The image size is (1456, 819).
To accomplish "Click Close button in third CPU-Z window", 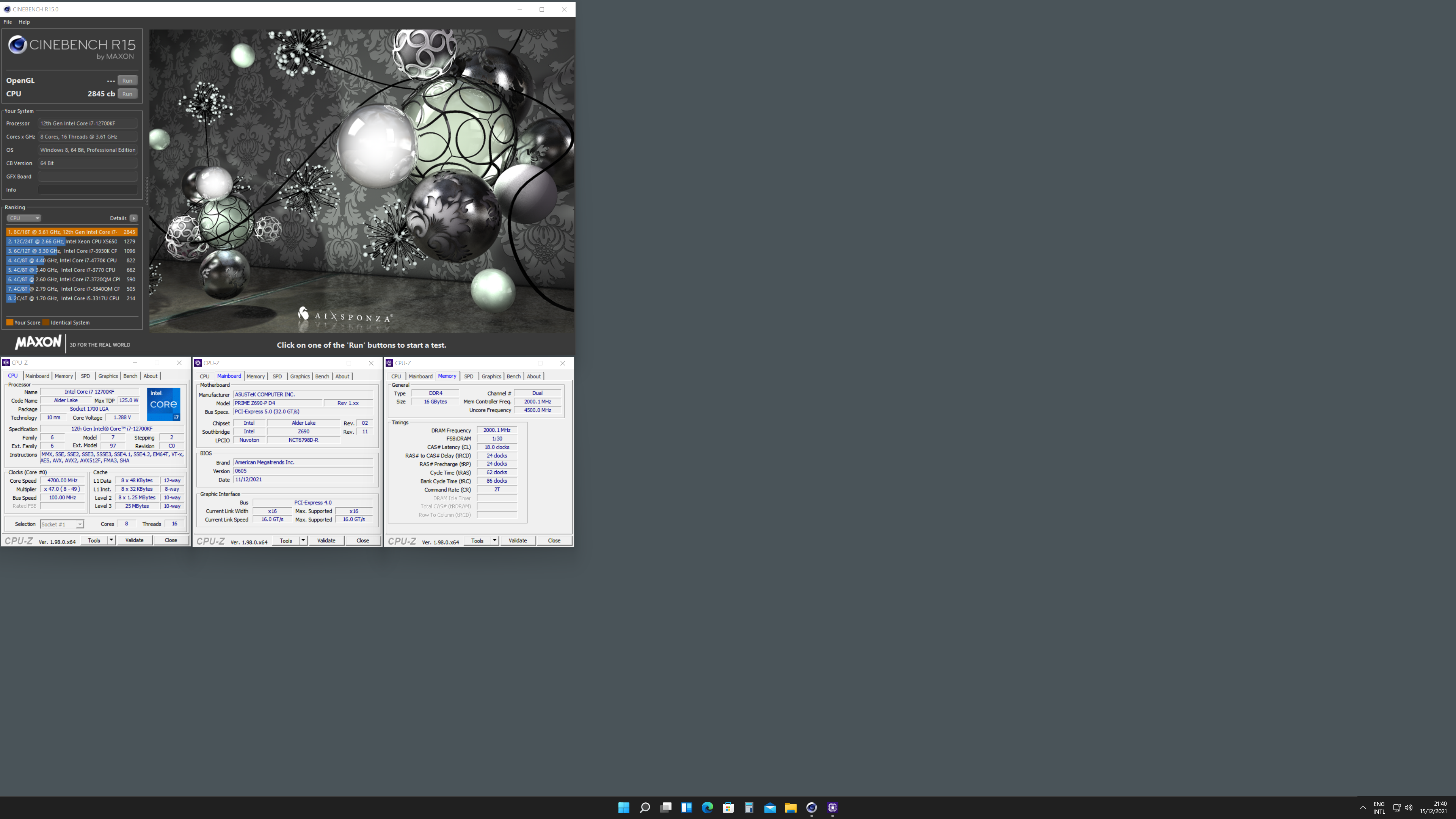I will 554,541.
